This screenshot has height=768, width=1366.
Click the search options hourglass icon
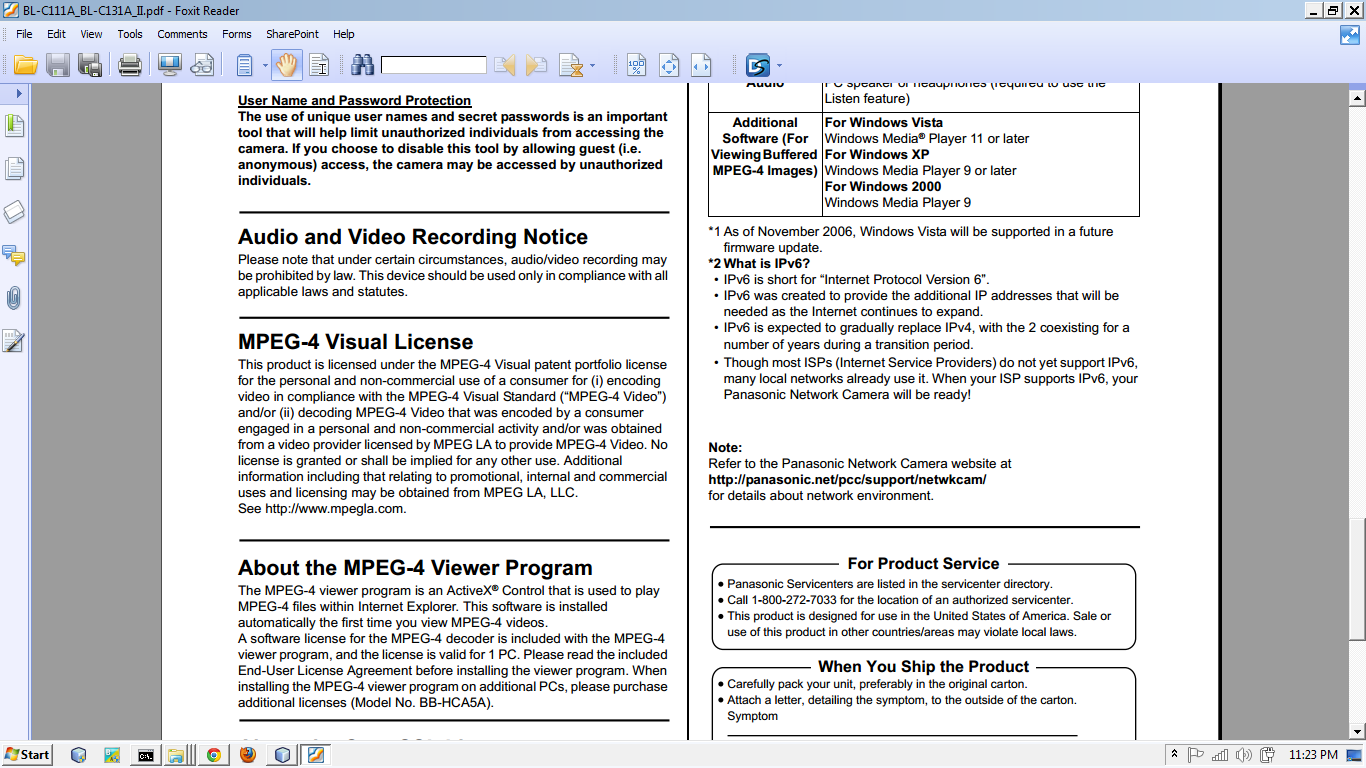[571, 66]
